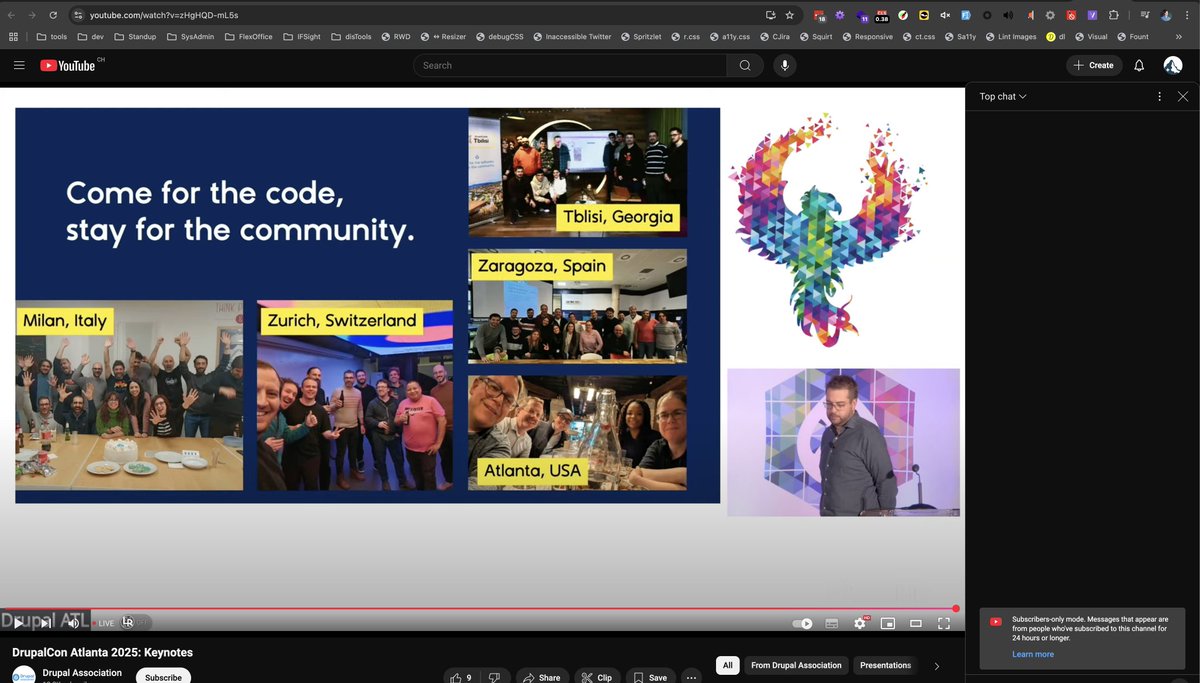Click the search magnifier button

point(745,65)
